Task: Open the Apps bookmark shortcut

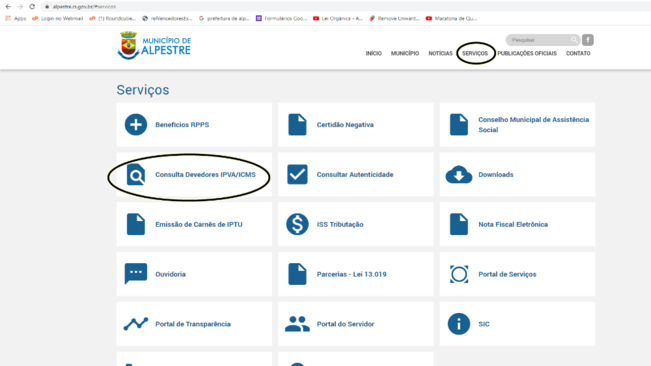Action: tap(16, 18)
